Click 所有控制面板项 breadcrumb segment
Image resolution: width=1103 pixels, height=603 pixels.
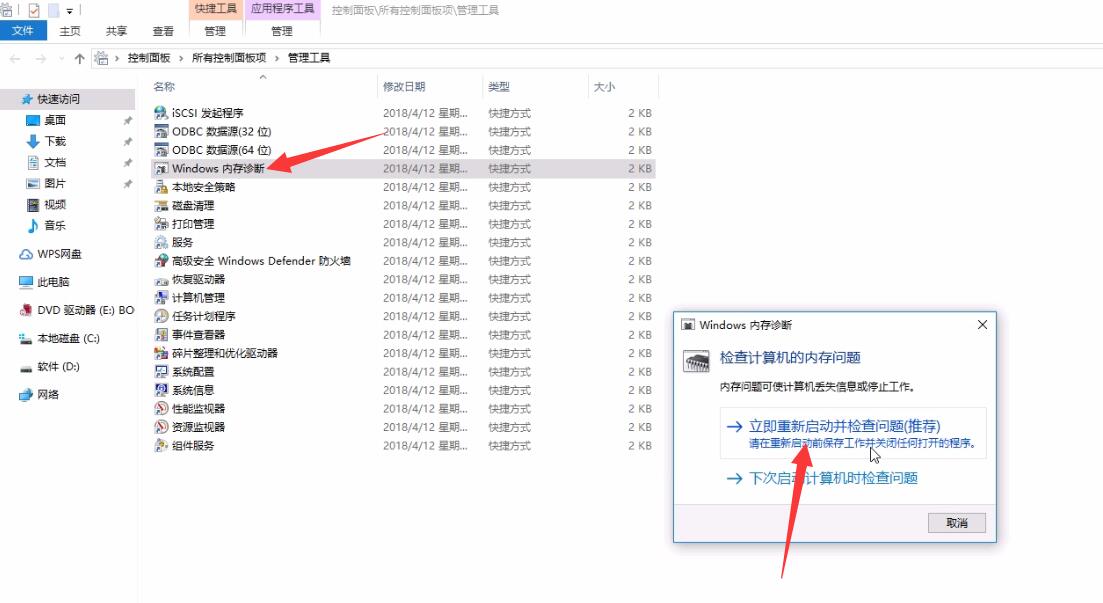coord(229,58)
